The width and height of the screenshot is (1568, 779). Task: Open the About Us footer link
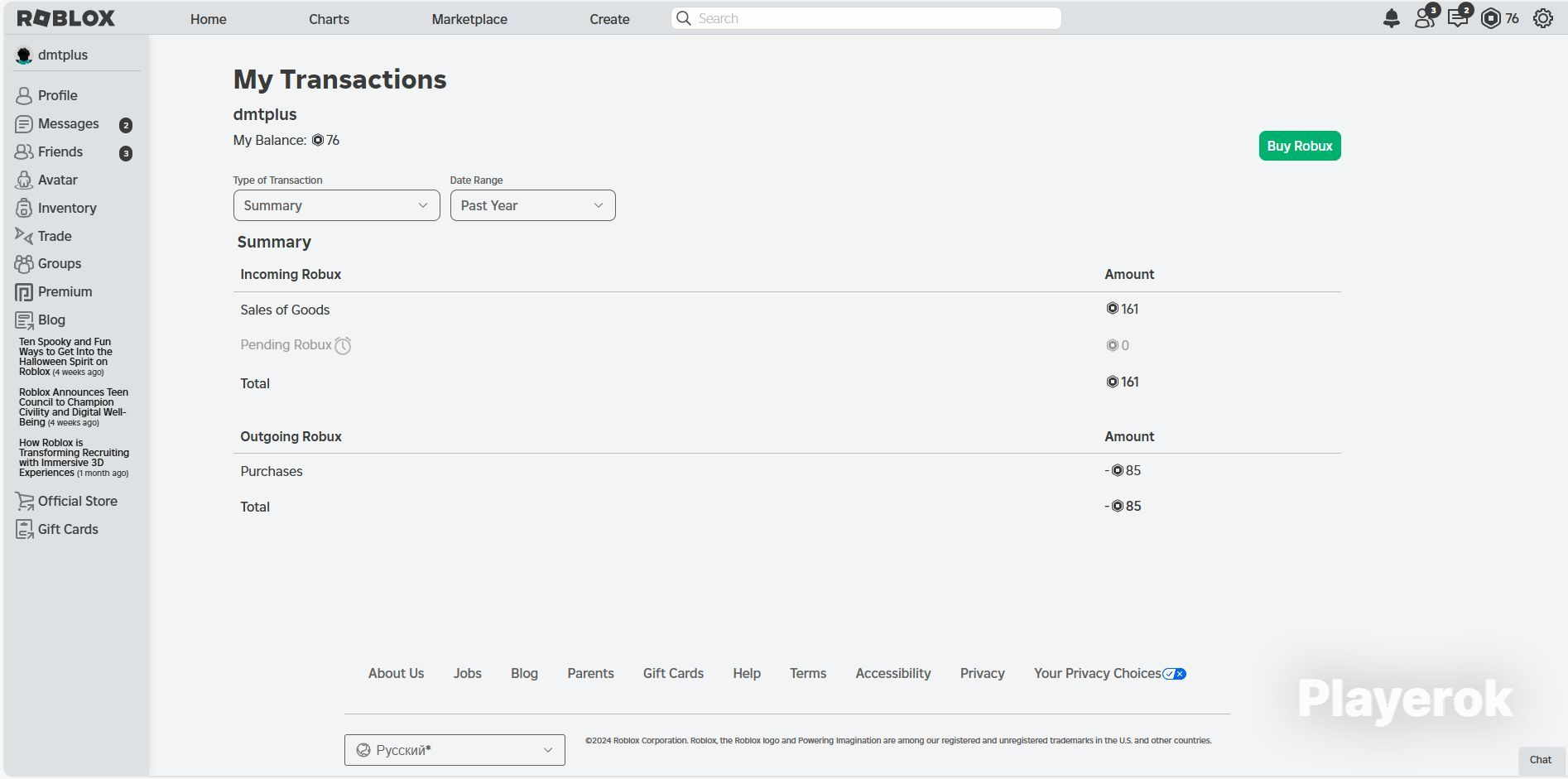coord(396,674)
